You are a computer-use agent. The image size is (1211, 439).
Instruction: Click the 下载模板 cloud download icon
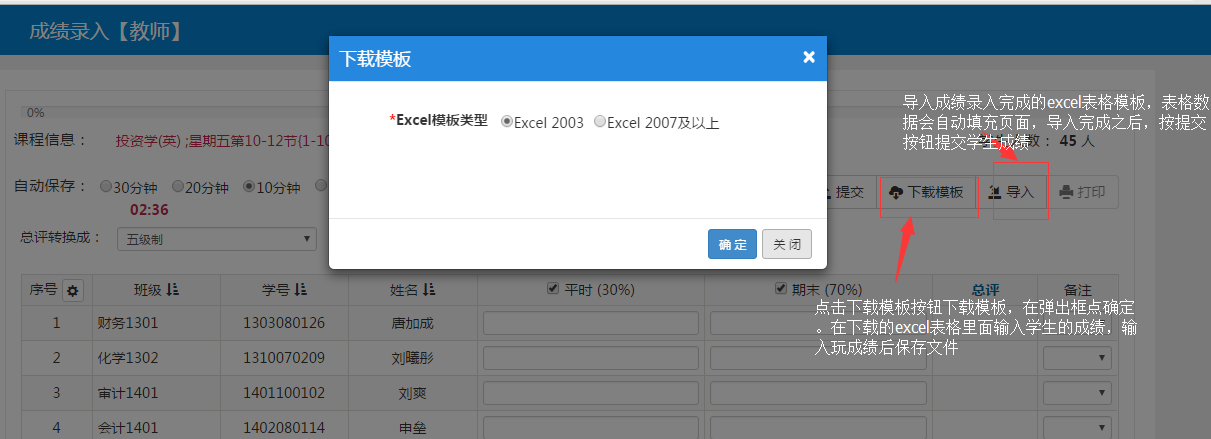tap(896, 192)
